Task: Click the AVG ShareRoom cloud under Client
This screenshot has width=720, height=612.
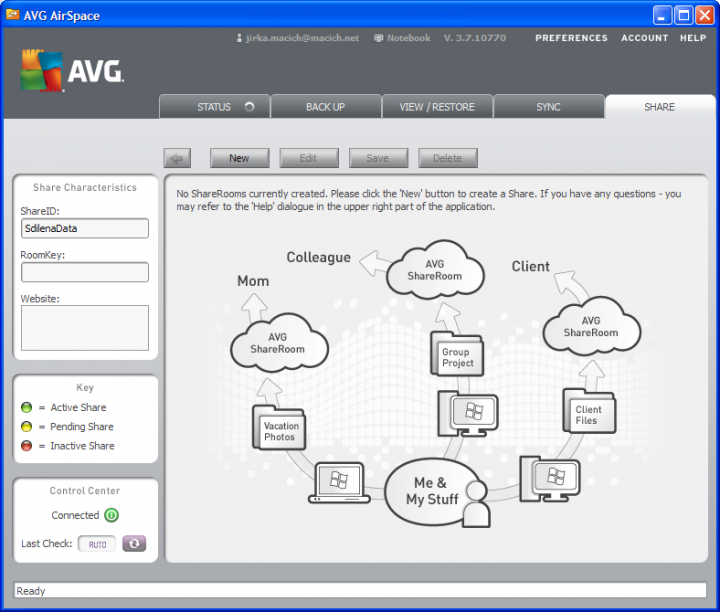Action: click(x=591, y=326)
